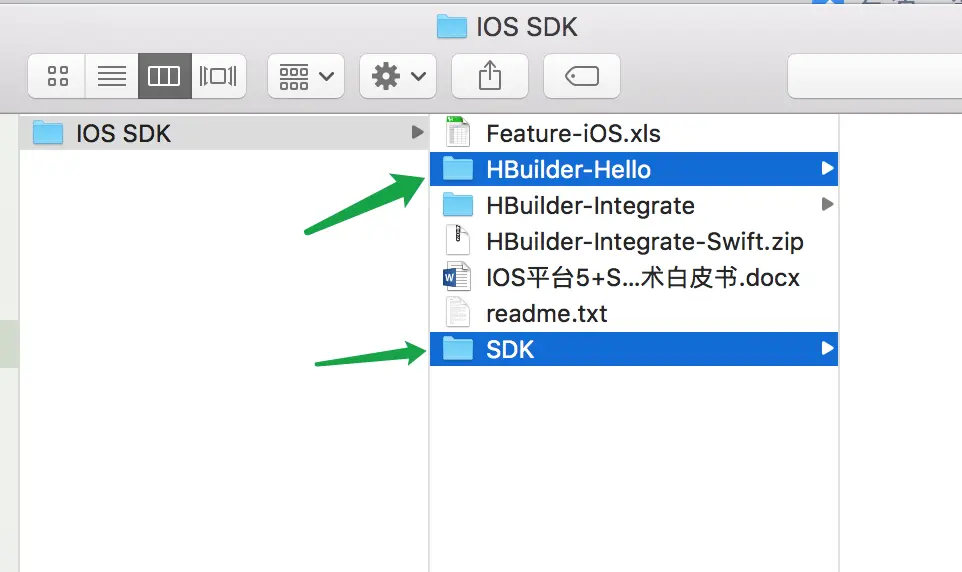
Task: Select the IOS平台5+S...术白皮书.docx document
Action: pos(634,277)
